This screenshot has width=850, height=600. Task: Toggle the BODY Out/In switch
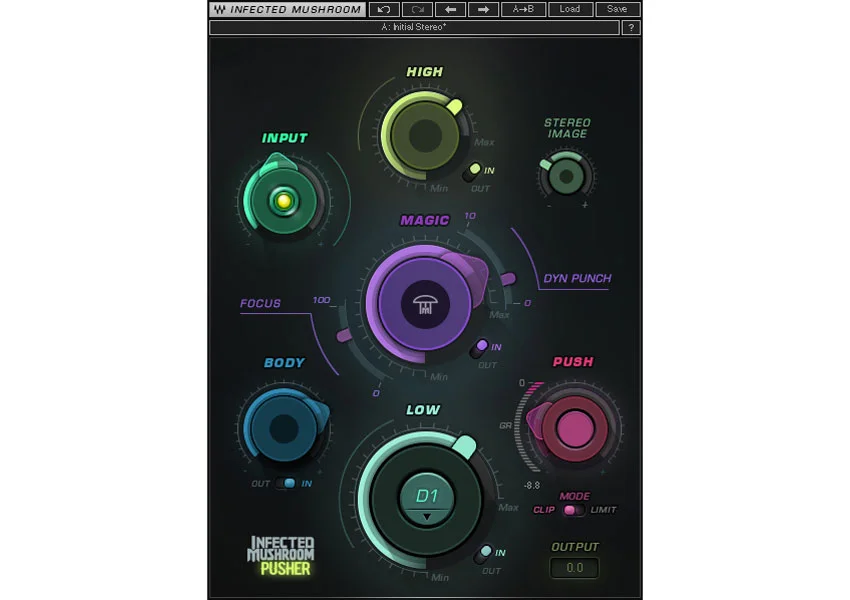click(x=285, y=483)
